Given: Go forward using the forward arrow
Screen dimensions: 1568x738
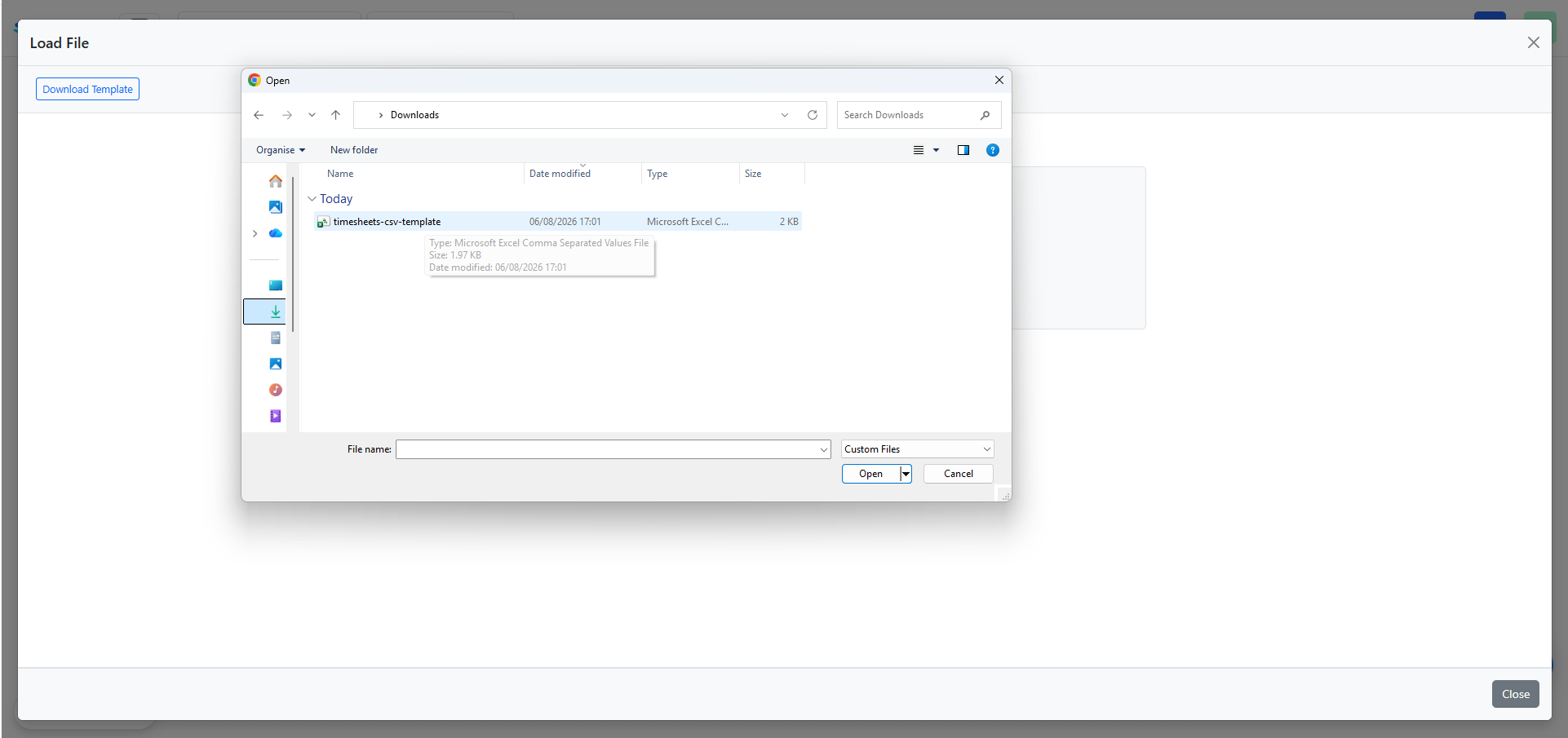Looking at the screenshot, I should pos(287,115).
